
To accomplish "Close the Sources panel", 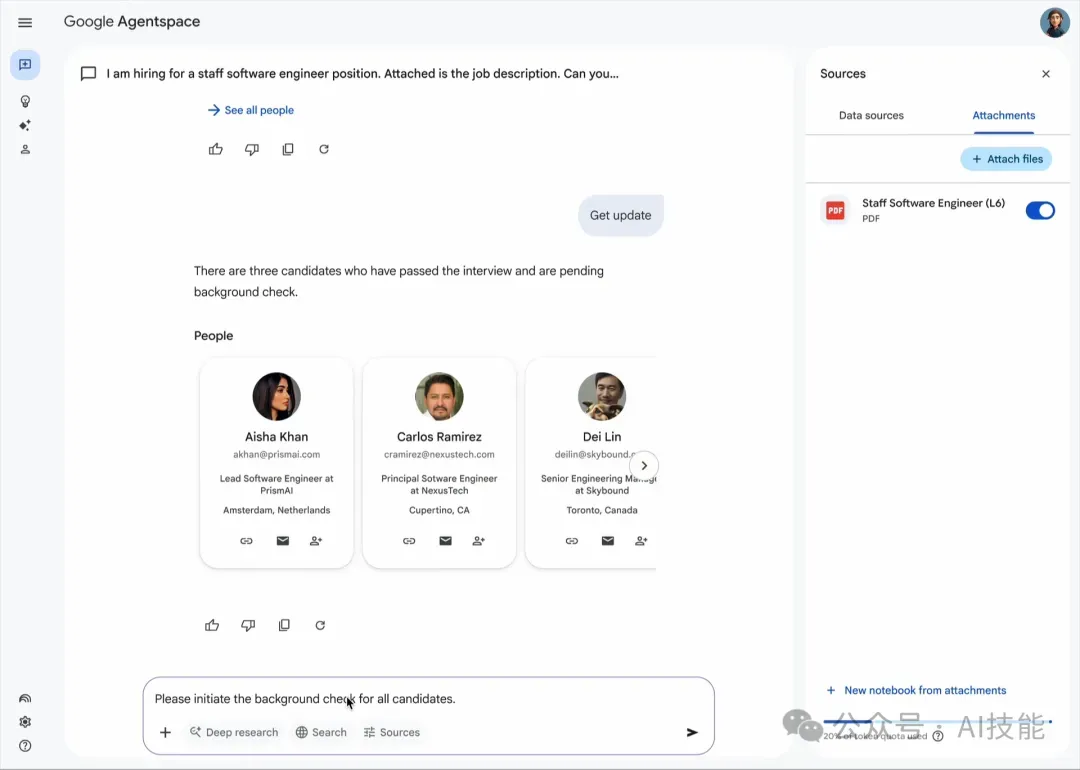I will 1046,74.
